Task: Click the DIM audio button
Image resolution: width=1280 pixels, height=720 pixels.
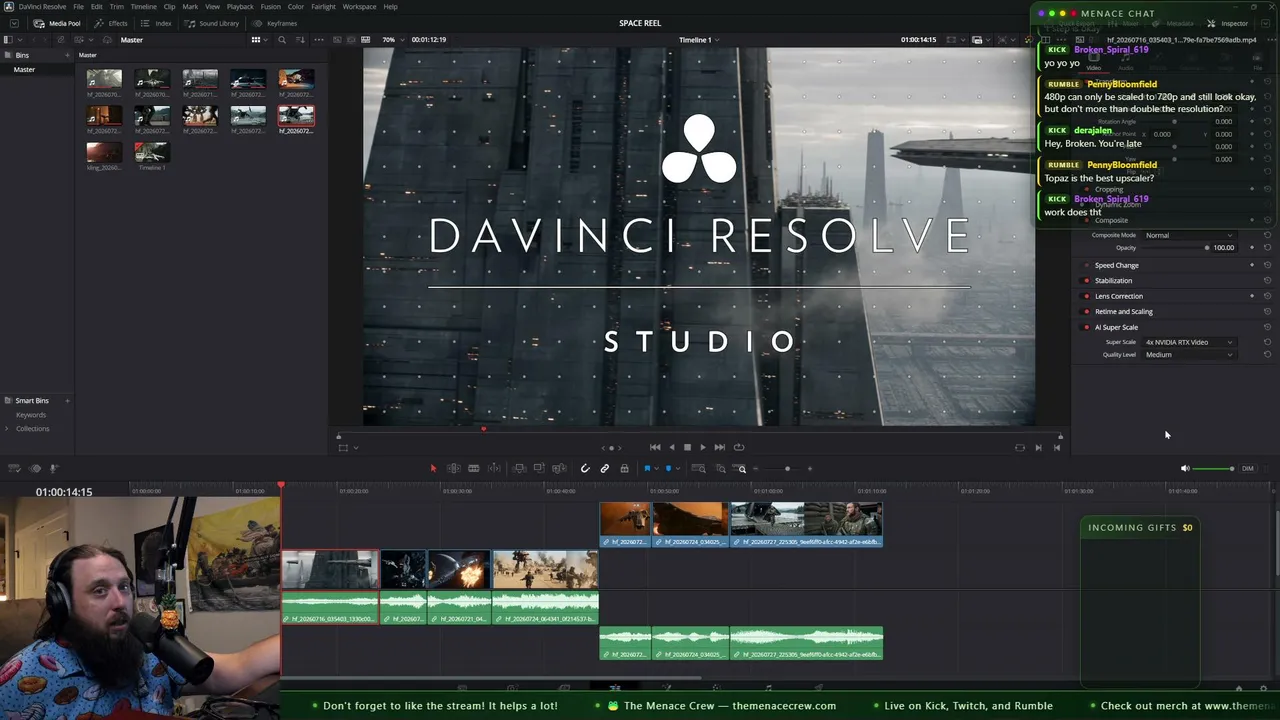Action: [x=1247, y=468]
